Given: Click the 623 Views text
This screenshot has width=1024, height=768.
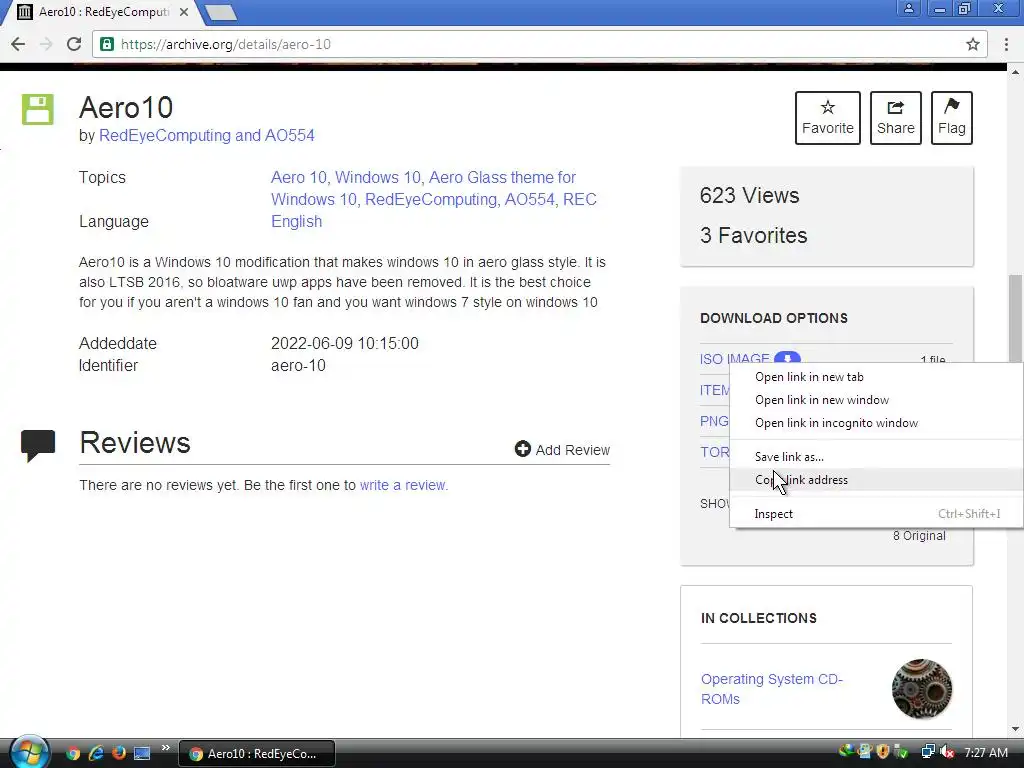Looking at the screenshot, I should pos(749,195).
